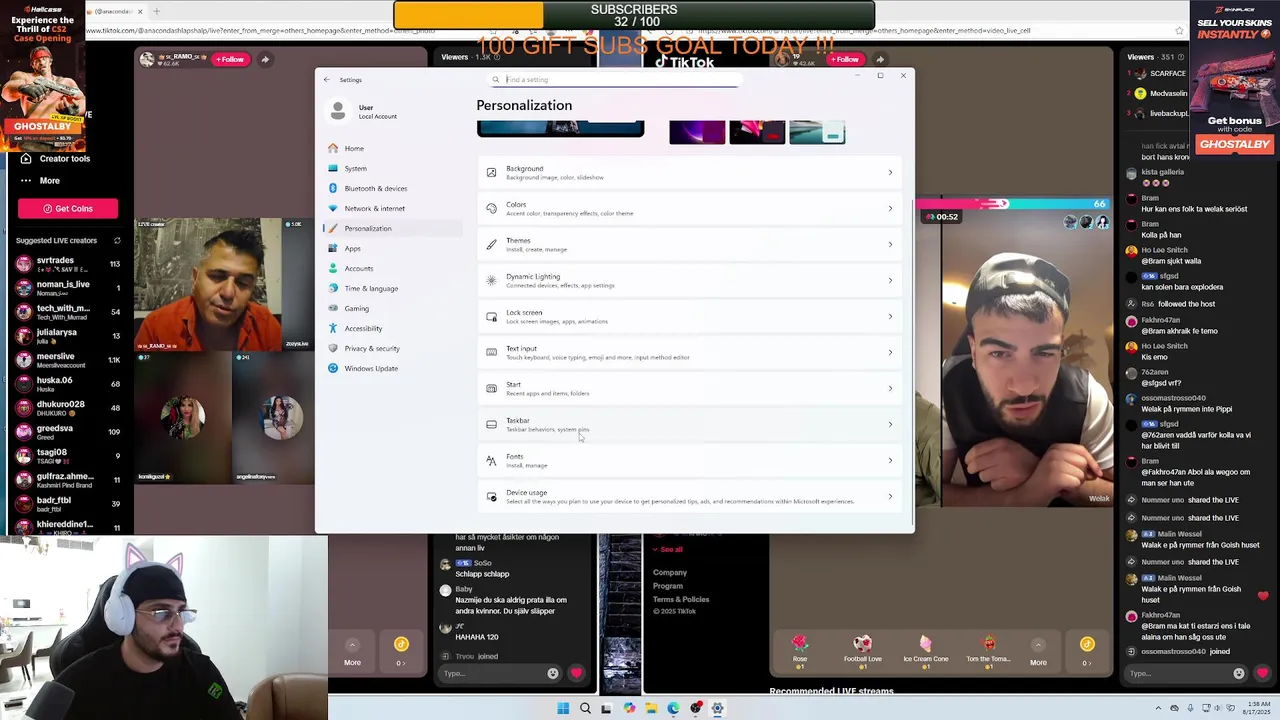Open the Windows Start button

click(x=563, y=708)
